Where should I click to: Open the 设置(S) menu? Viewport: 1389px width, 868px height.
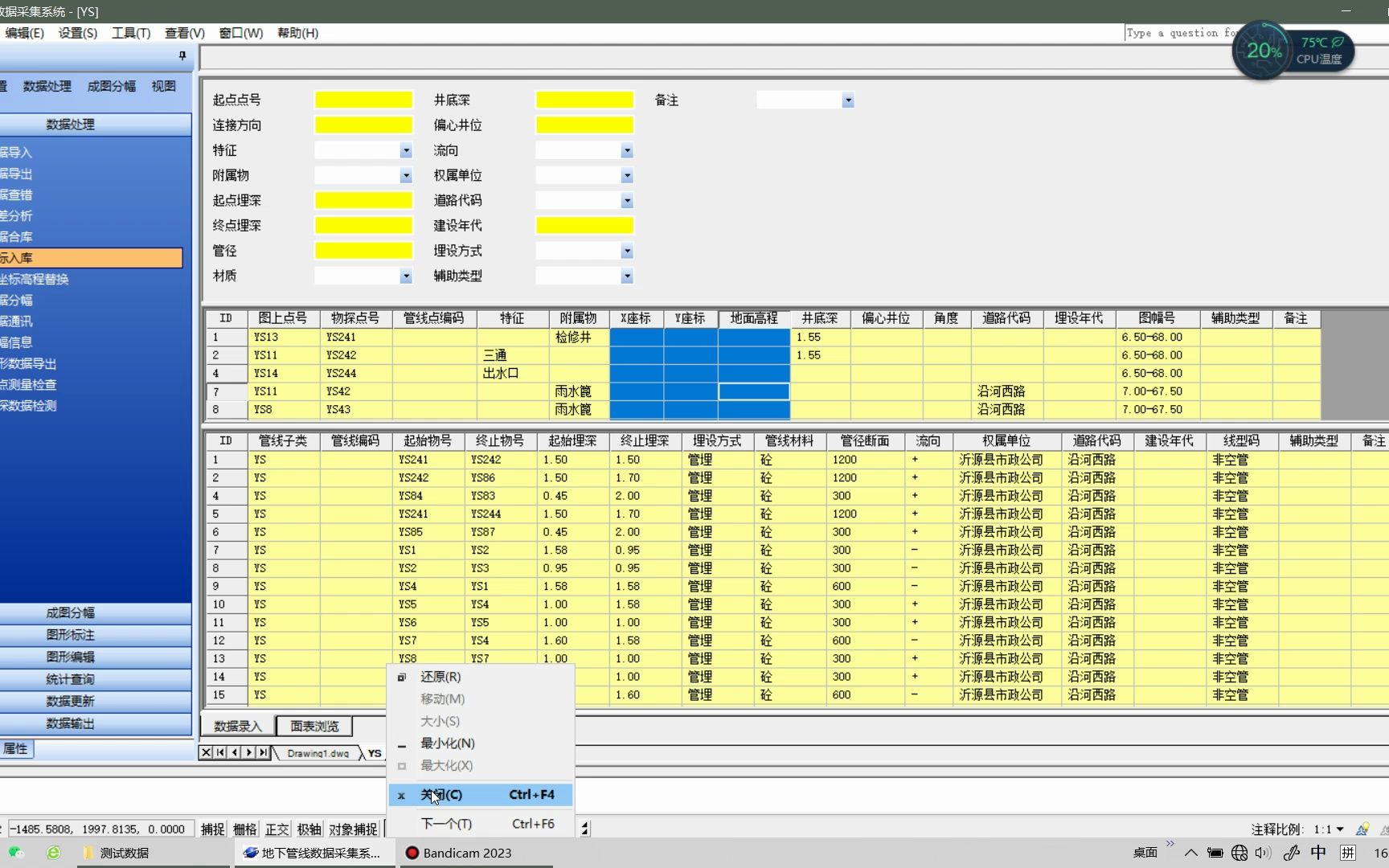(x=77, y=33)
